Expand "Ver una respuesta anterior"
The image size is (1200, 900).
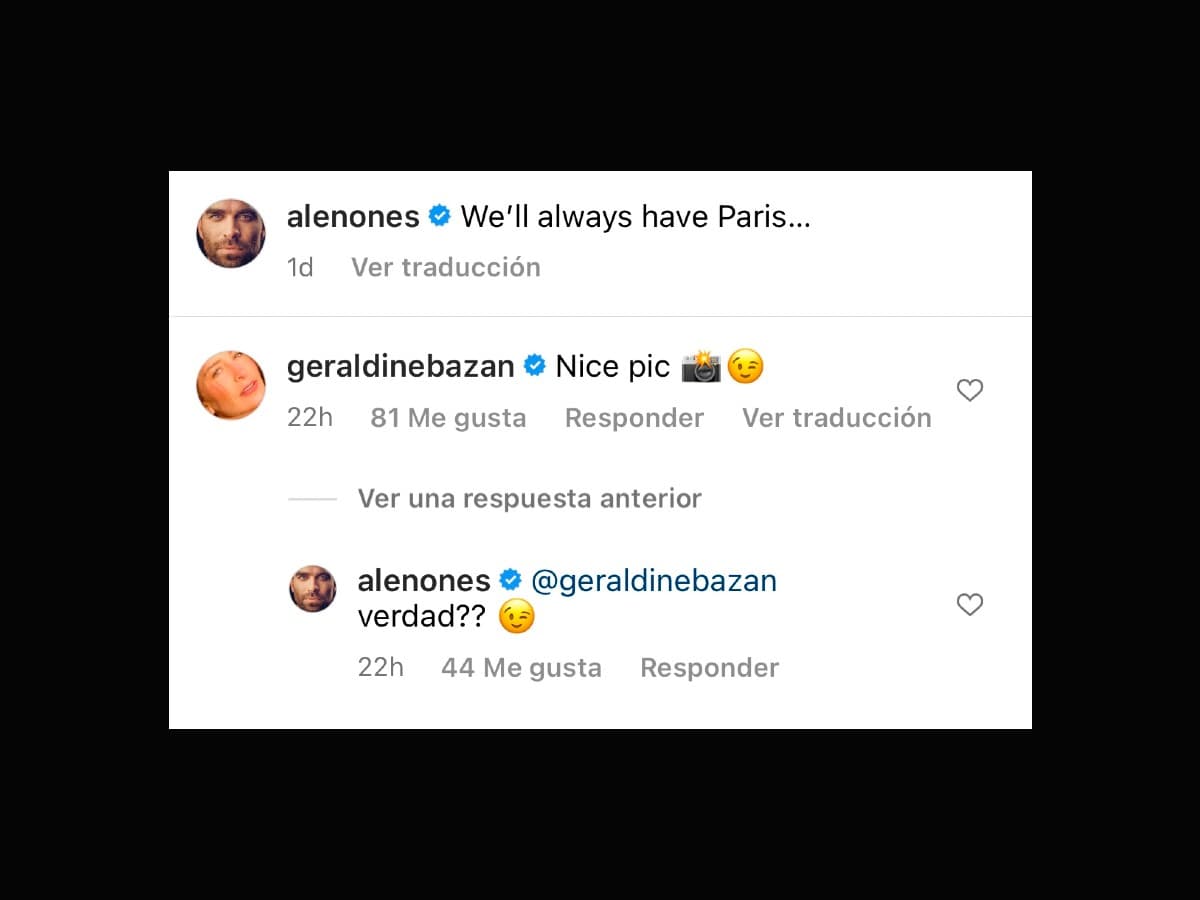point(529,498)
